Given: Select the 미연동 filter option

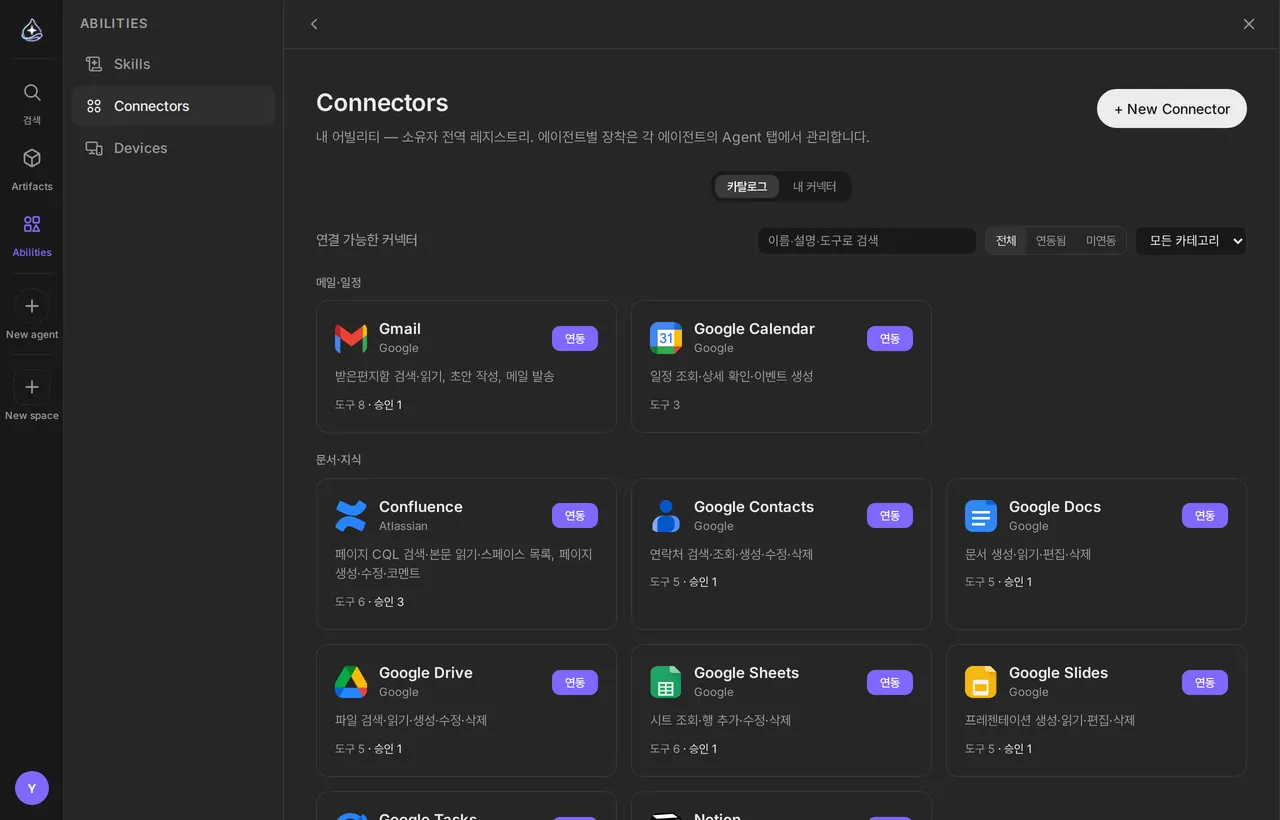Looking at the screenshot, I should (1101, 240).
